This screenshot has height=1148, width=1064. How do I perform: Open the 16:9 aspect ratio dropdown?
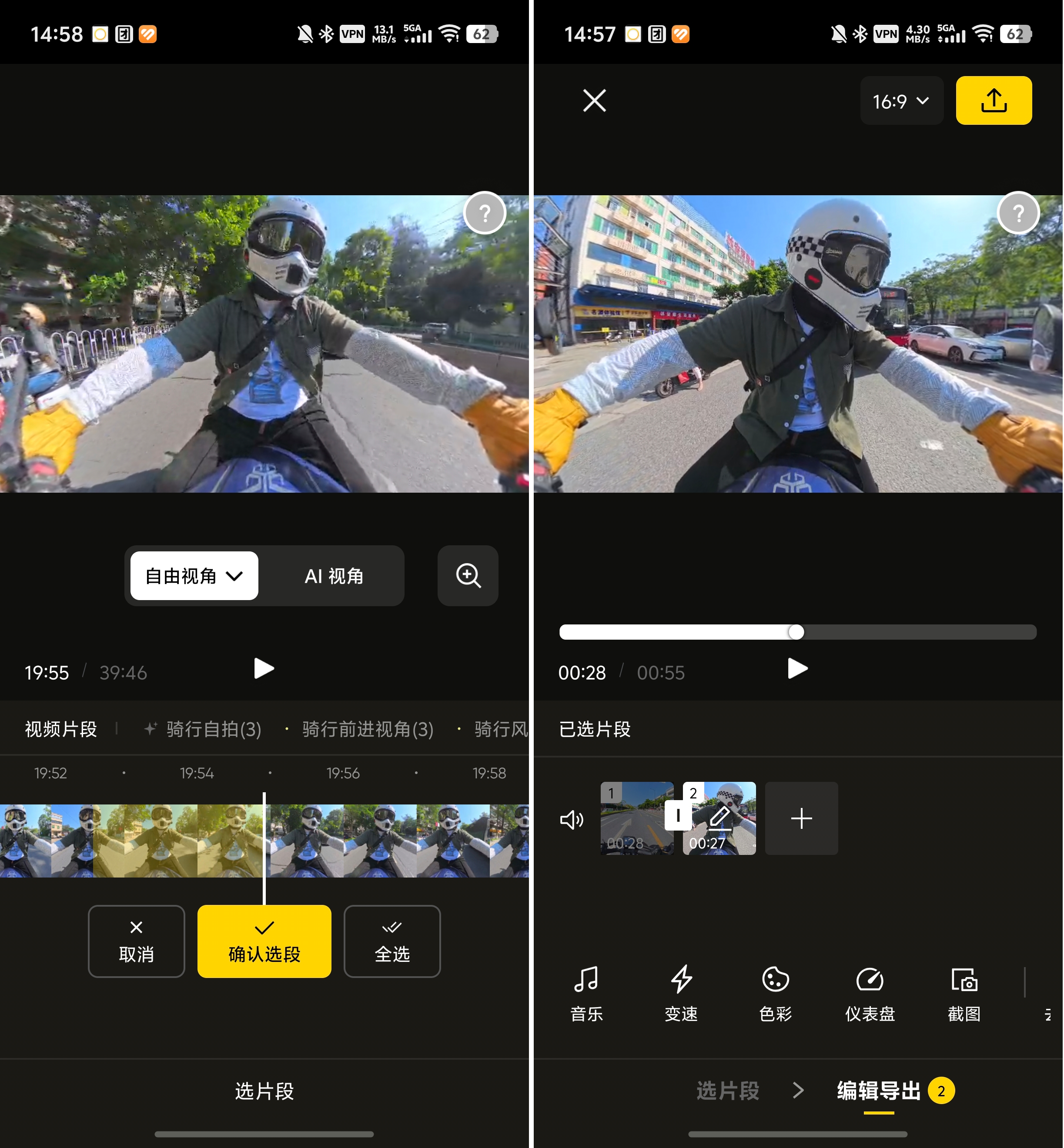901,101
